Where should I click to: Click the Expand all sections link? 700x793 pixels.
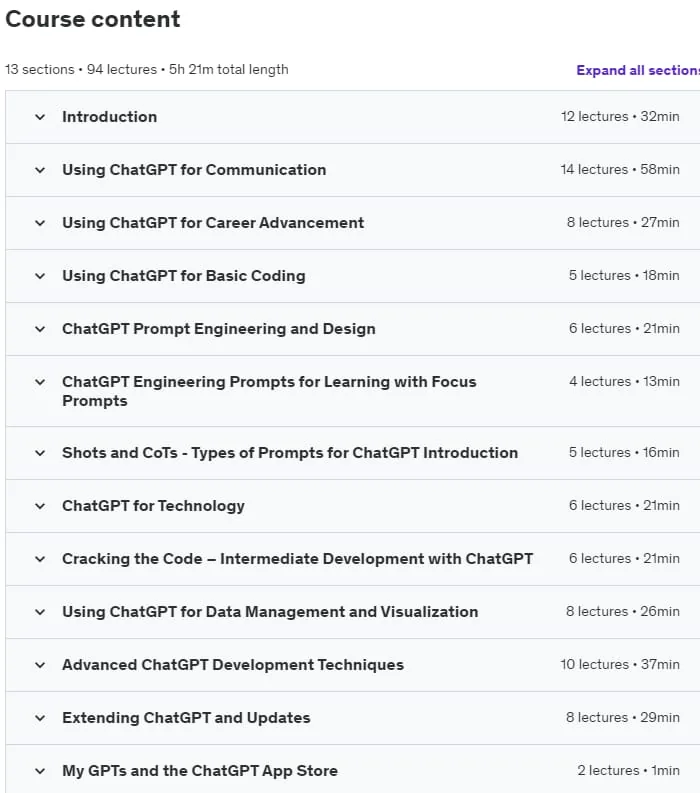click(x=638, y=70)
